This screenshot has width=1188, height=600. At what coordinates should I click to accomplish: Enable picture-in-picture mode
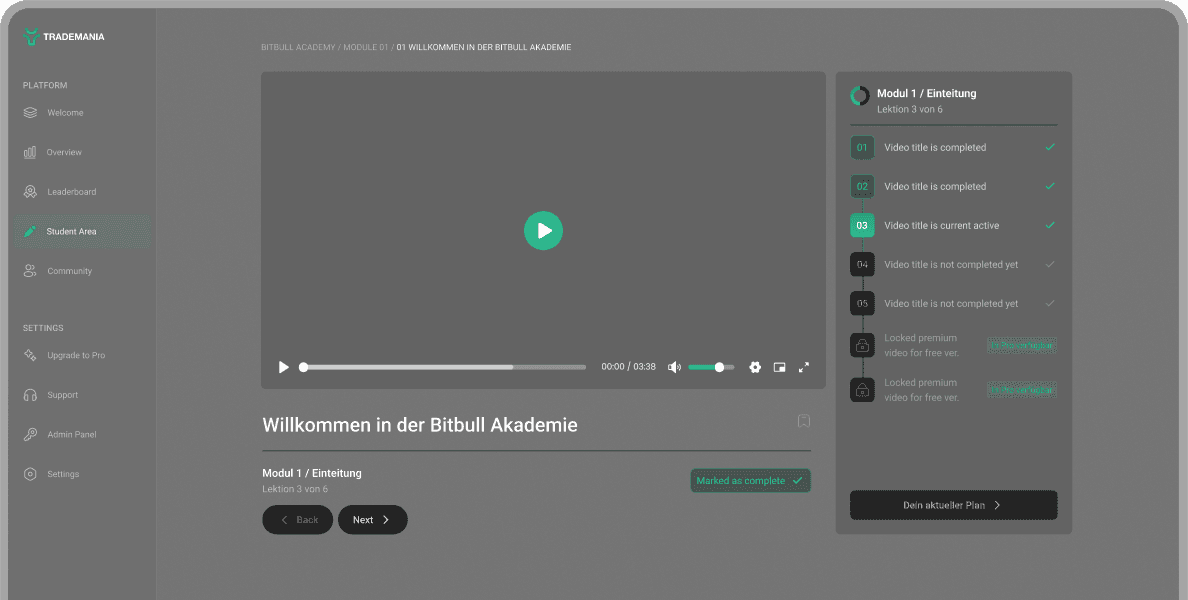pos(779,367)
